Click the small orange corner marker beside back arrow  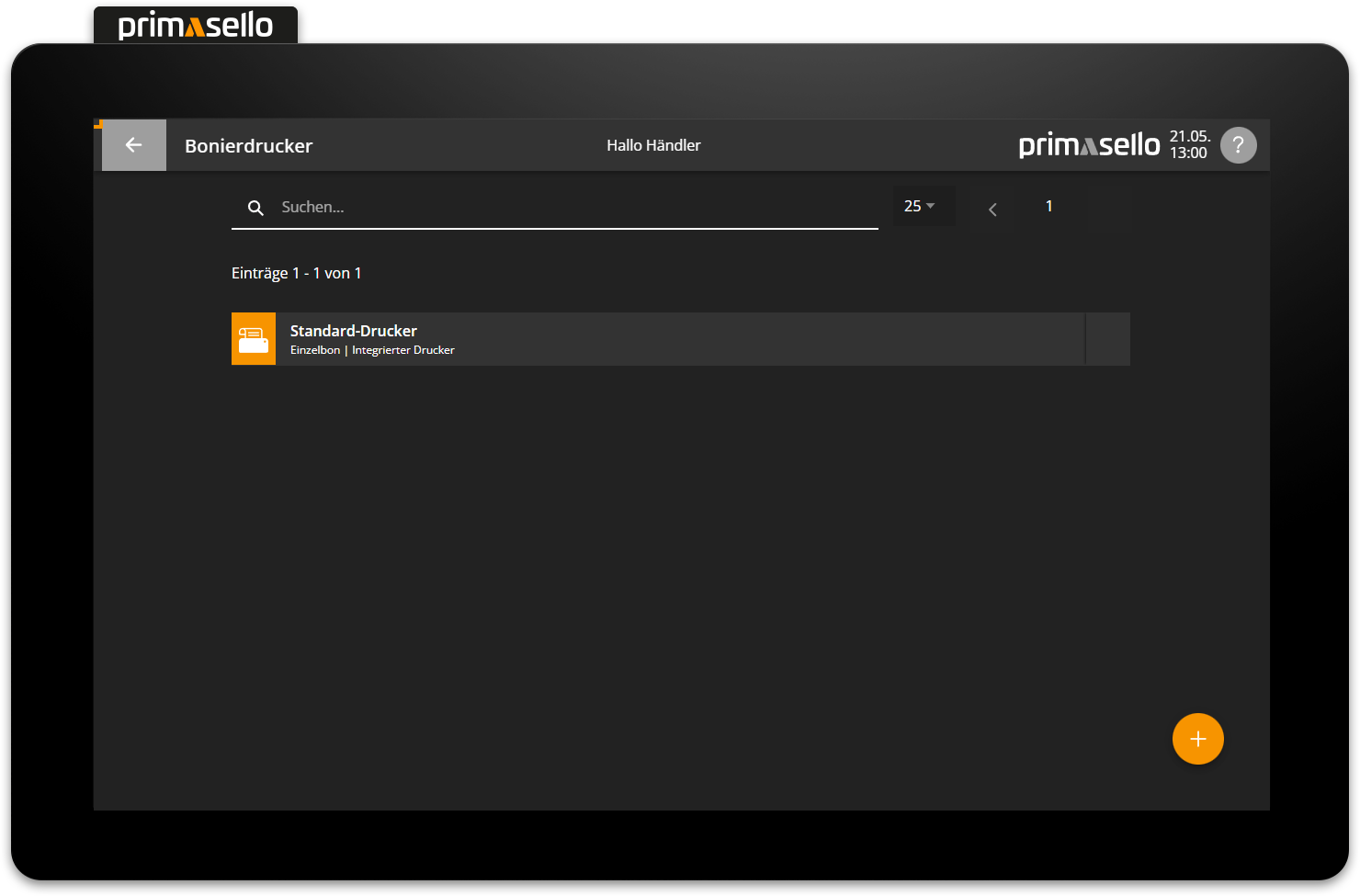[97, 123]
